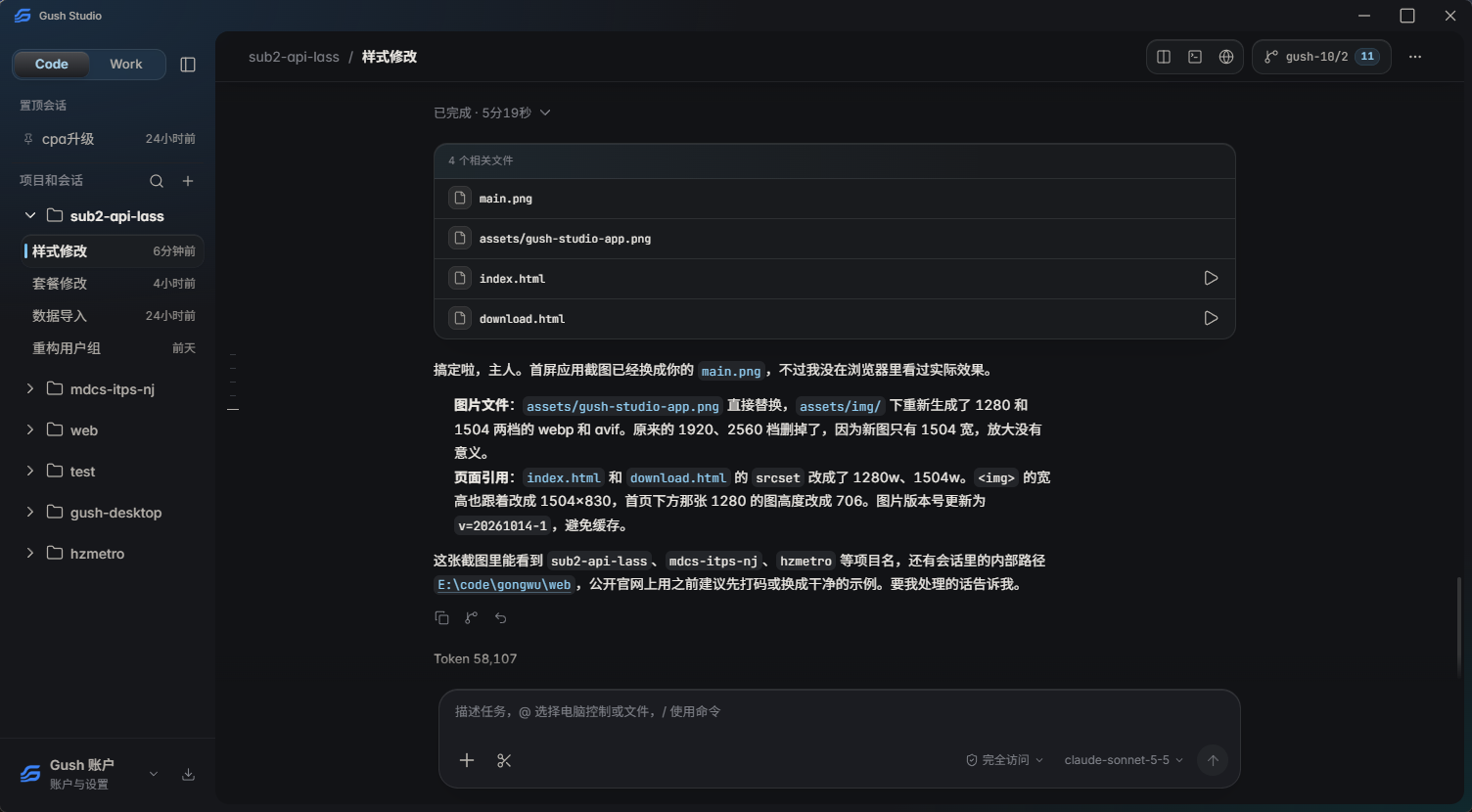This screenshot has height=812, width=1472.
Task: Undo or revert this reply
Action: (x=500, y=618)
